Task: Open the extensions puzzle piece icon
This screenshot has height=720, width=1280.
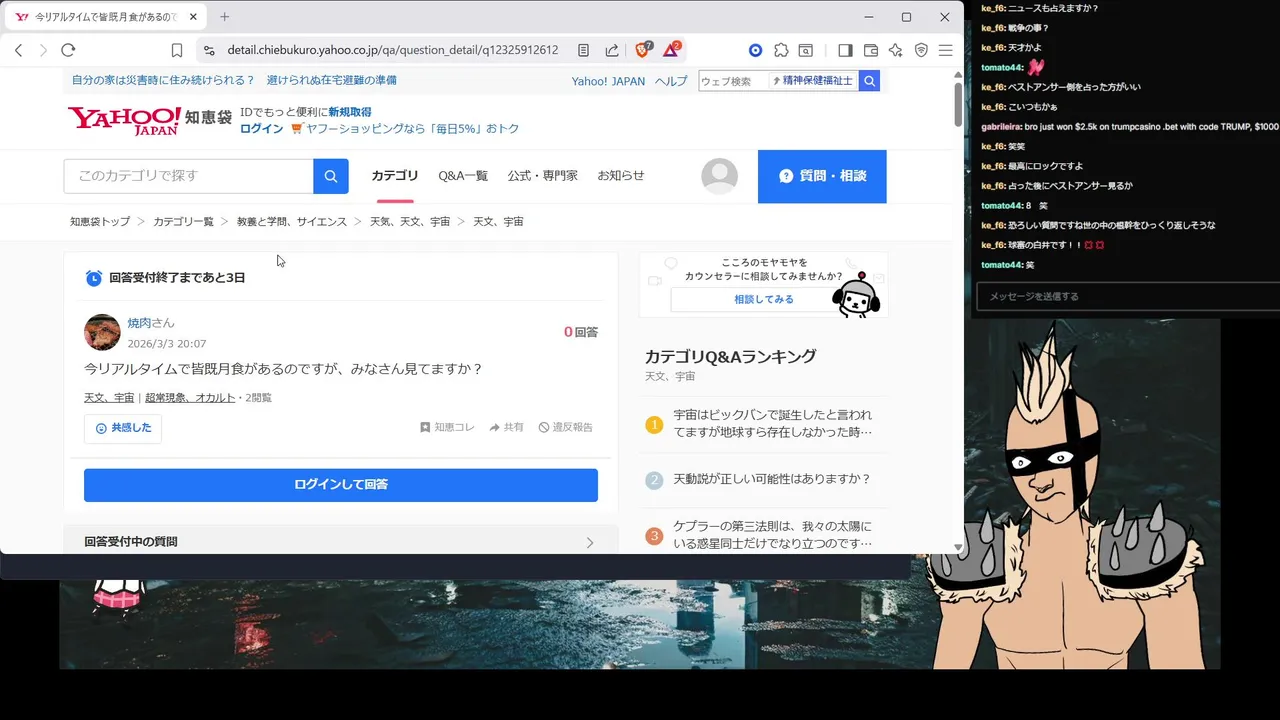Action: click(x=781, y=50)
